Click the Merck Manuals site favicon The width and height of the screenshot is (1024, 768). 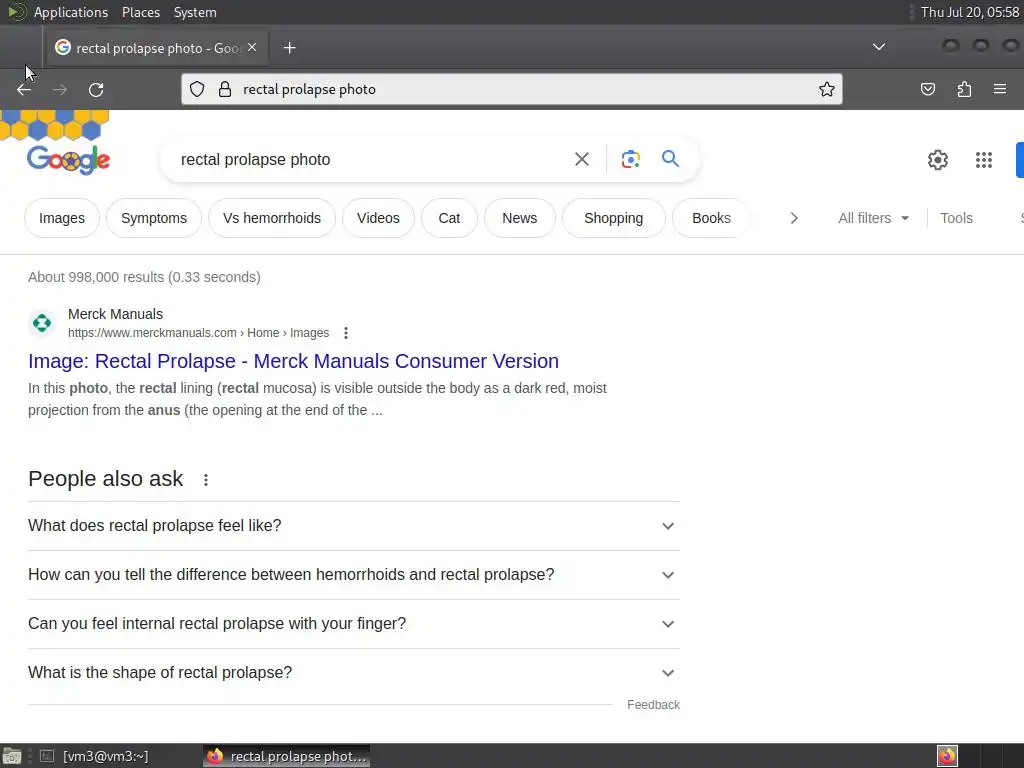click(x=42, y=323)
